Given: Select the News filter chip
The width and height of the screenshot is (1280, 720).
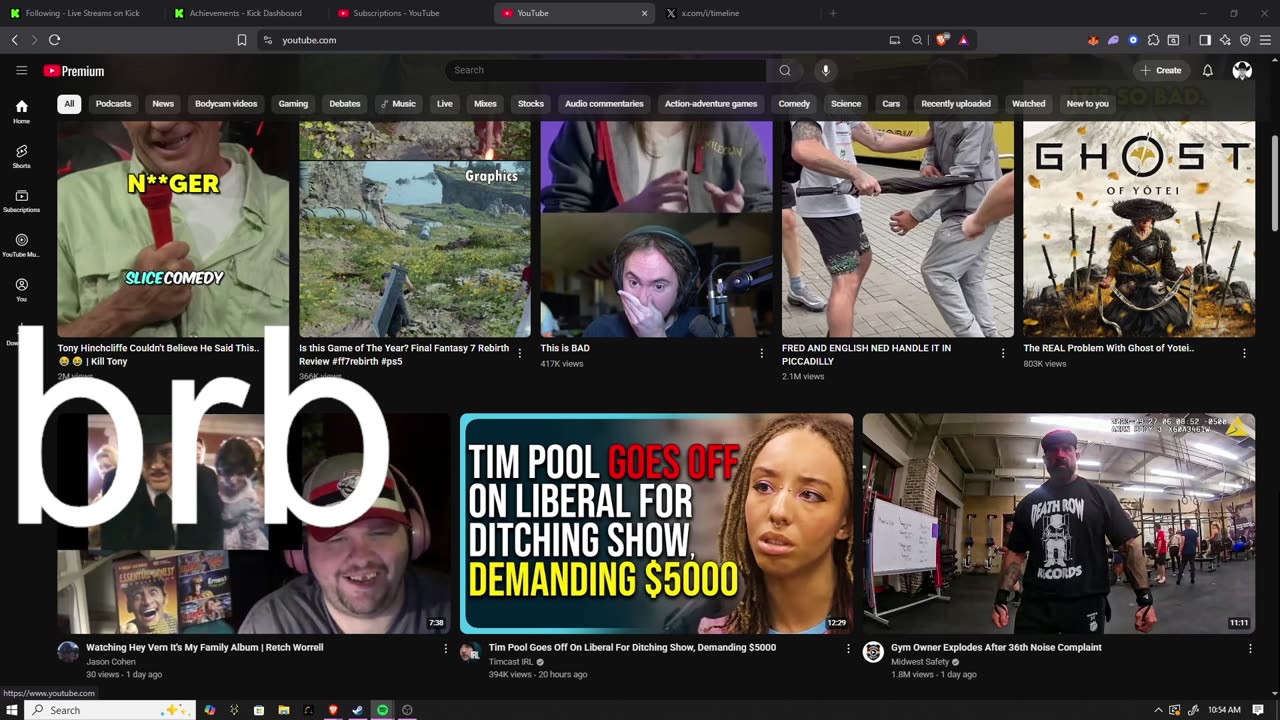Looking at the screenshot, I should click(x=163, y=104).
